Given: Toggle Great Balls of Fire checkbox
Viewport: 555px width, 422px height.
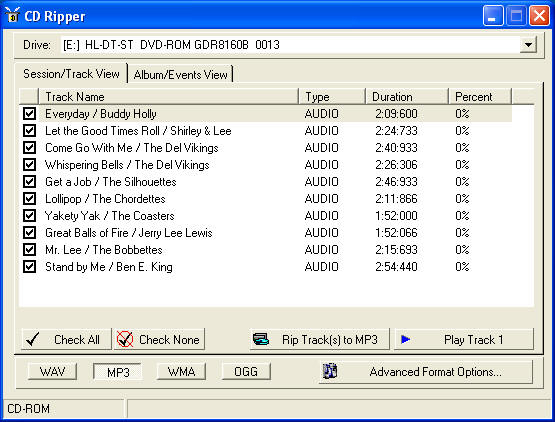Looking at the screenshot, I should tap(29, 233).
